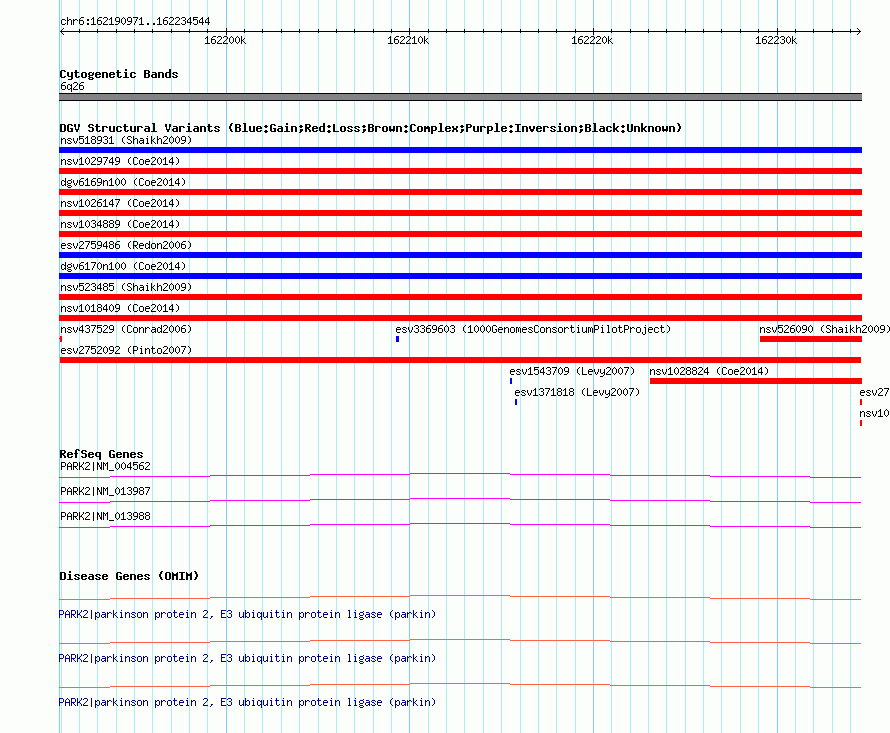Image resolution: width=890 pixels, height=733 pixels.
Task: Click the blue gain bar under dgv6170n100
Action: [x=460, y=276]
